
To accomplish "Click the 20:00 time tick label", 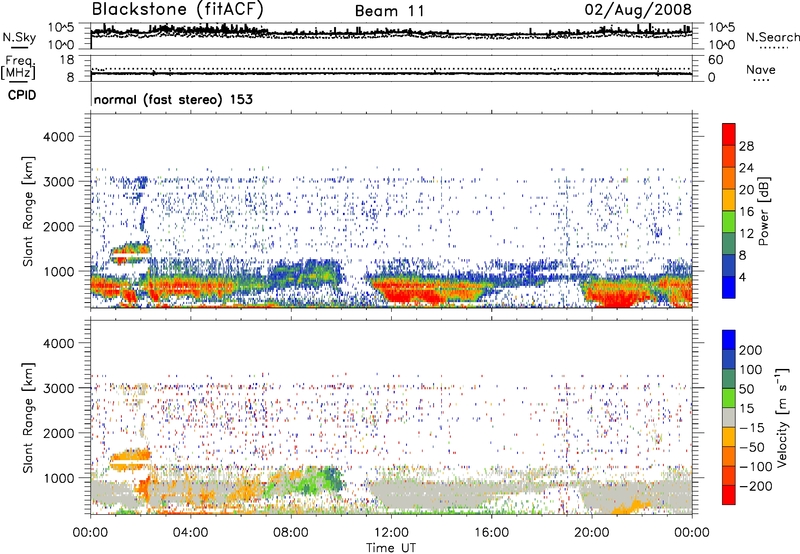I will point(592,533).
